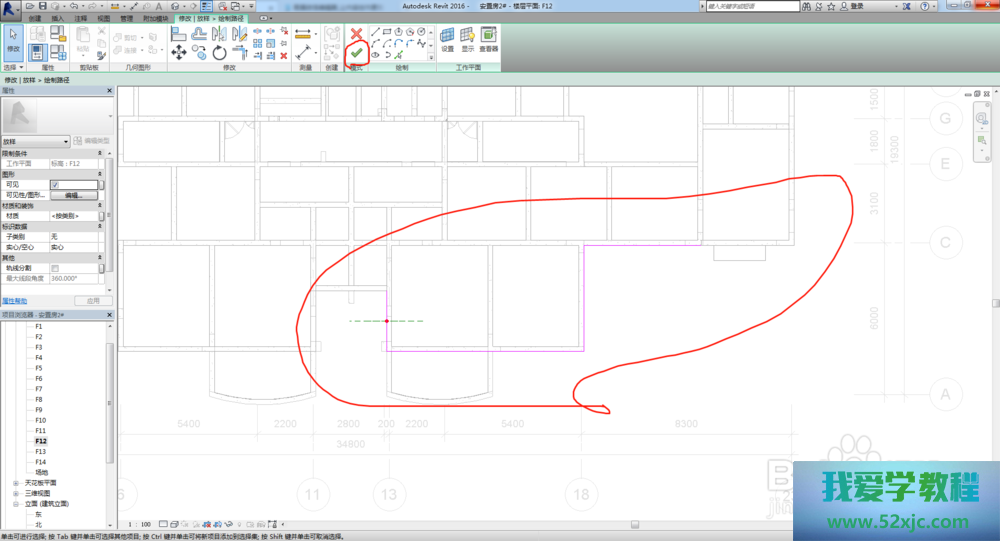The width and height of the screenshot is (1000, 541).
Task: Select F13 in the project browser
Action: pos(40,451)
